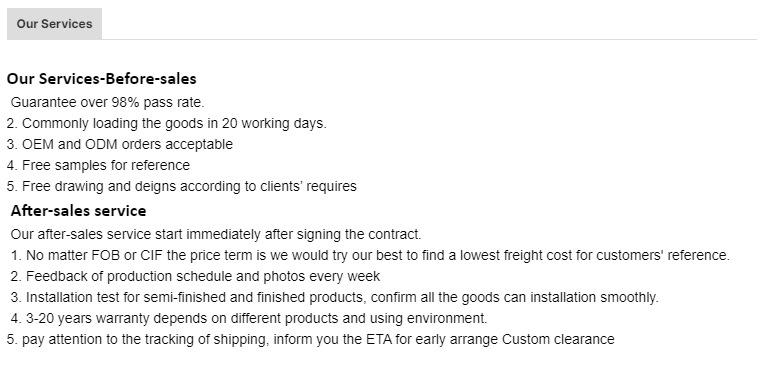Viewport: 765px width, 377px height.
Task: Click the after-sales service start sentence
Action: pos(216,234)
